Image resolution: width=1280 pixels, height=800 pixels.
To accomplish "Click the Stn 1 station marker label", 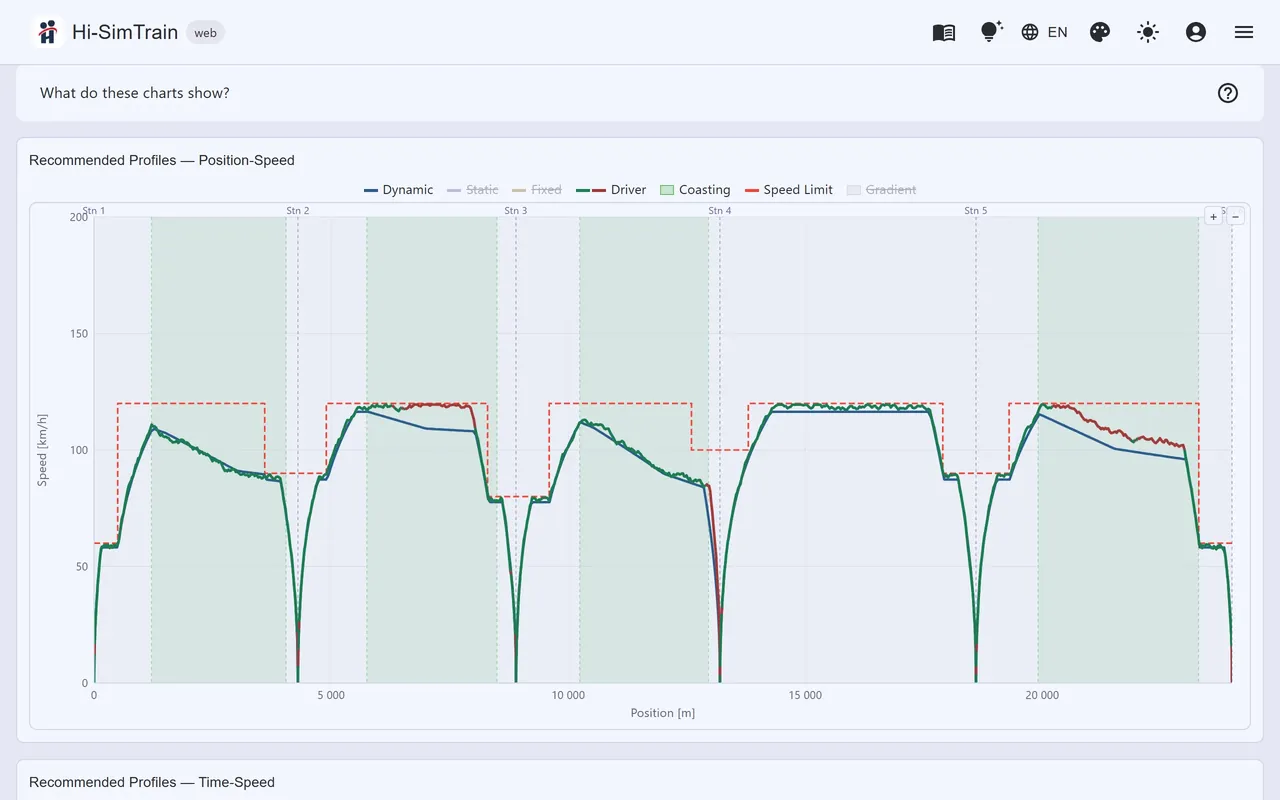I will tap(94, 211).
